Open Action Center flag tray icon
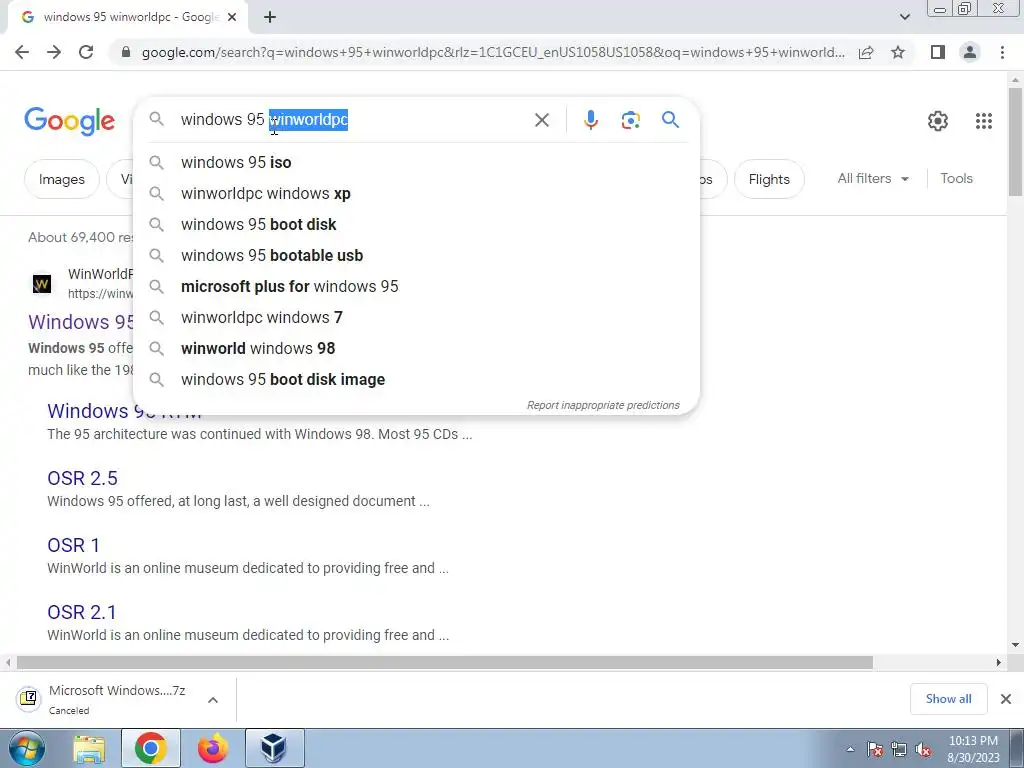The height and width of the screenshot is (768, 1024). [874, 750]
